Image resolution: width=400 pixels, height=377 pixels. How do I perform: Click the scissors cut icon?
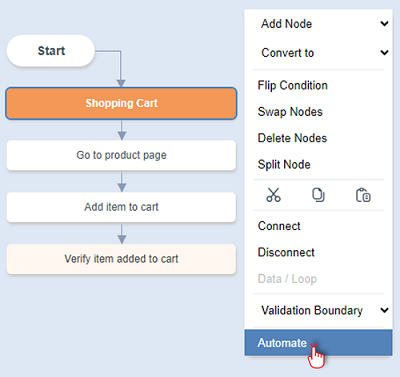point(273,195)
